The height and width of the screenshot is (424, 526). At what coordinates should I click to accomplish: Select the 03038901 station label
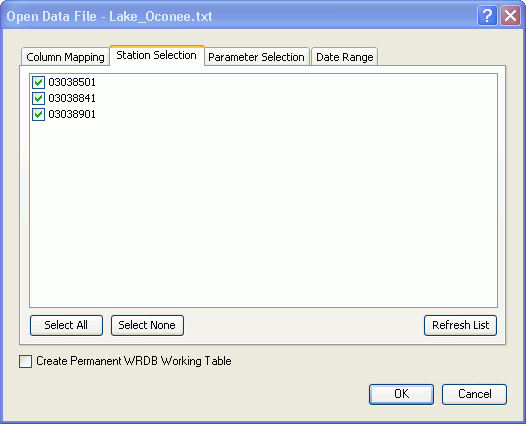point(72,114)
